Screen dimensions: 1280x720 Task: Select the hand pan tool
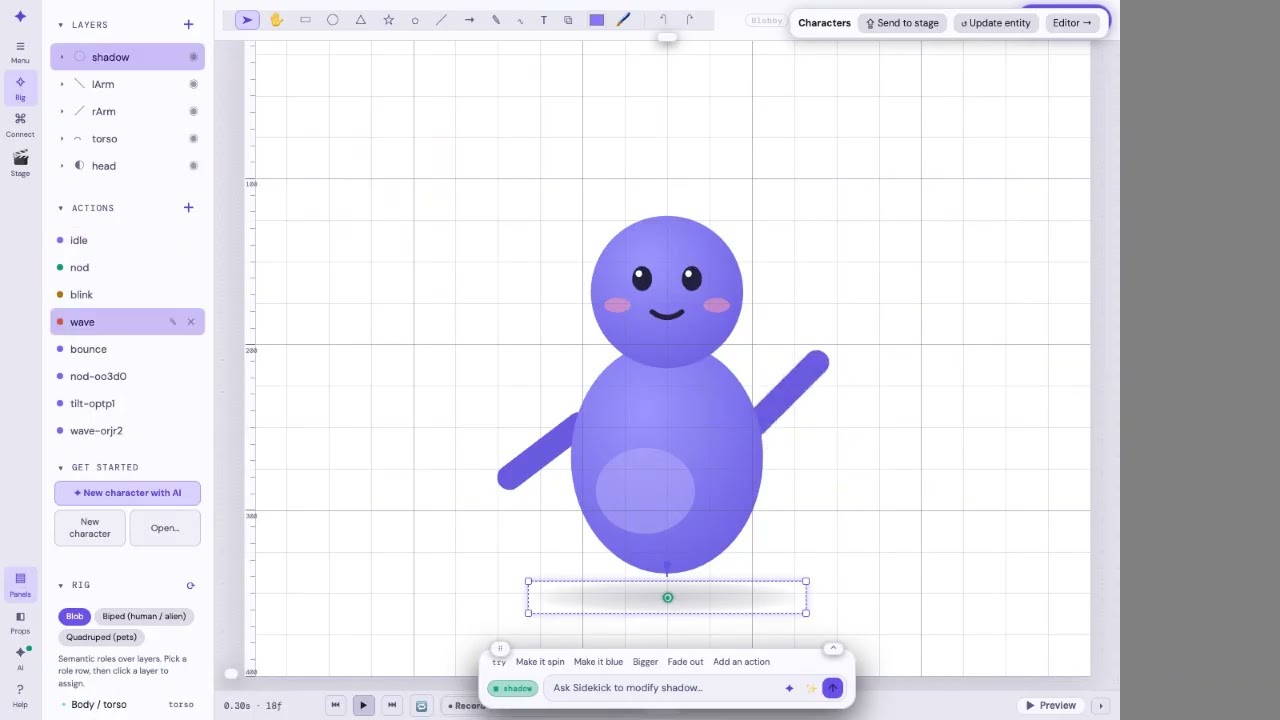tap(276, 20)
